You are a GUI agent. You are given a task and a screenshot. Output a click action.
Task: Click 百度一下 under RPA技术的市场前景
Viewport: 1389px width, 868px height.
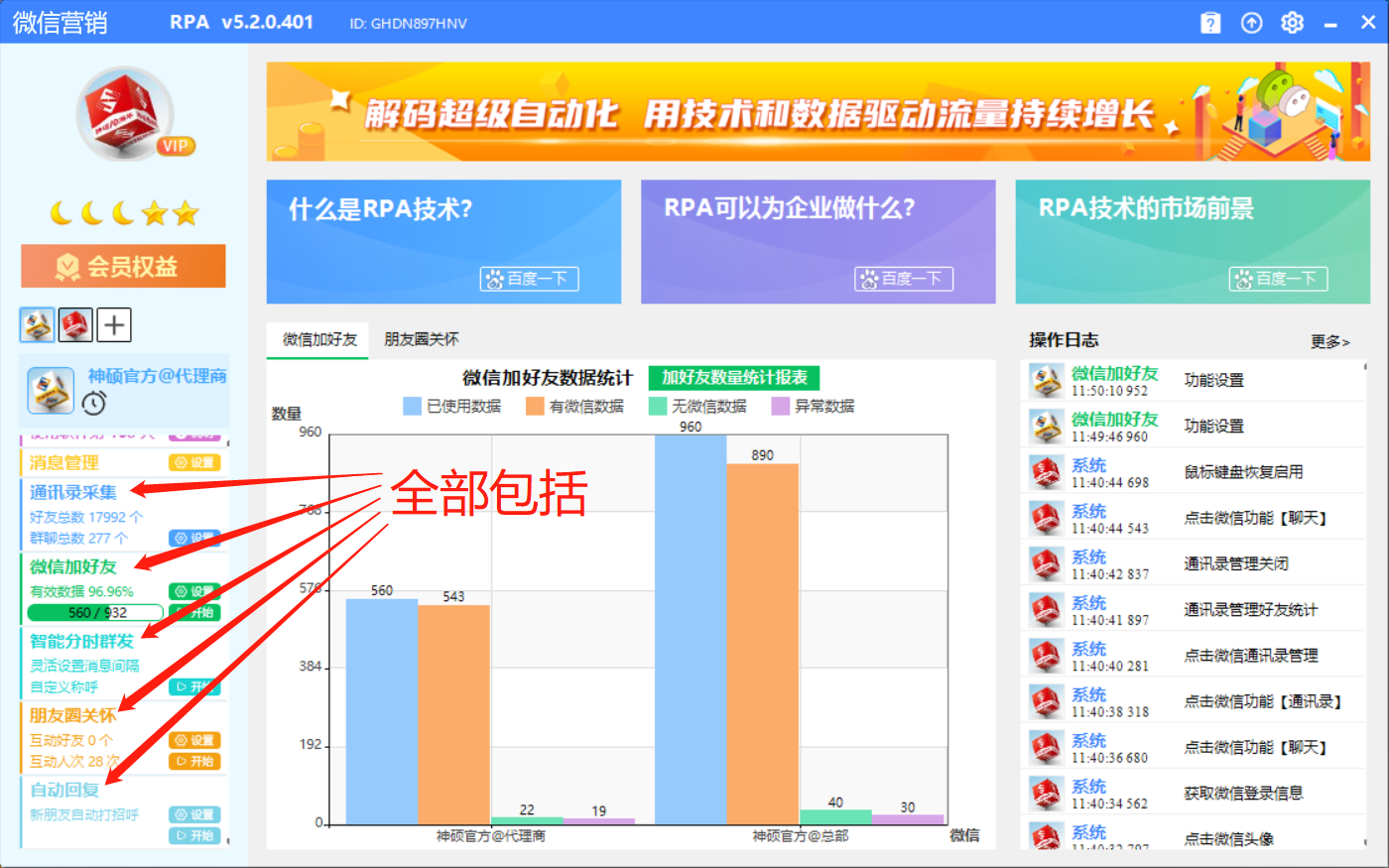coord(1278,279)
